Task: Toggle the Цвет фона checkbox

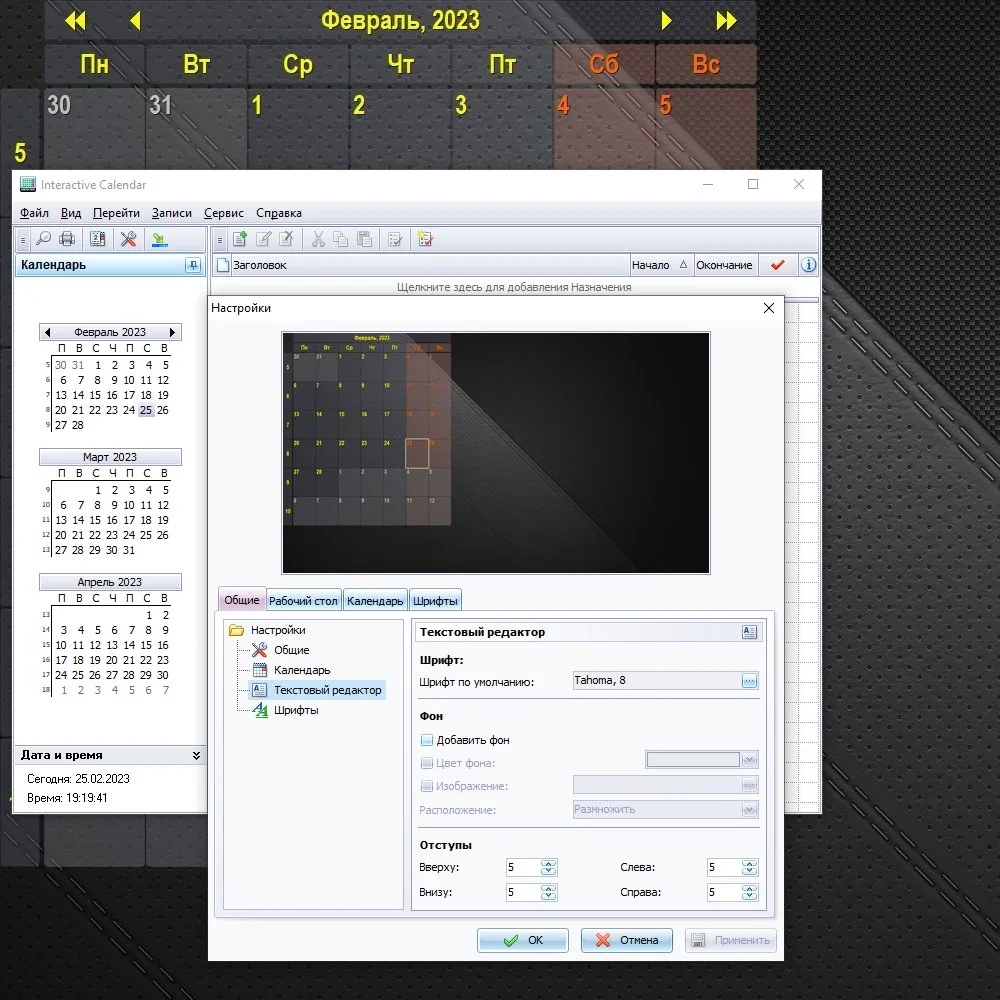Action: (427, 763)
